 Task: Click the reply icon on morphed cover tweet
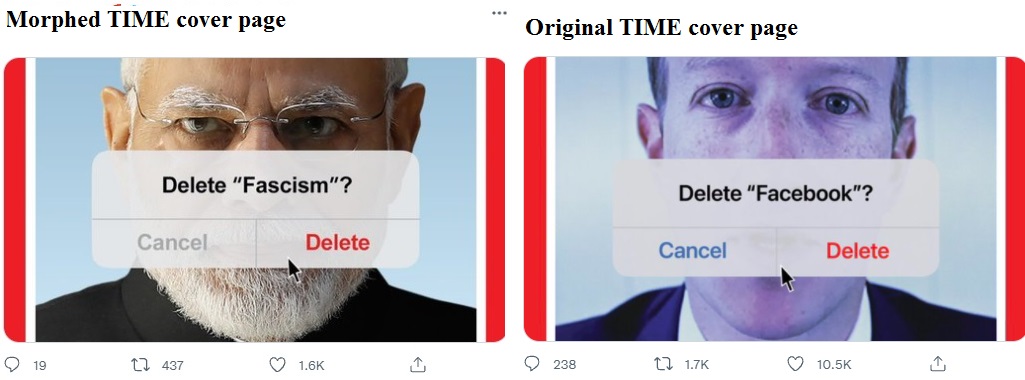coord(12,364)
